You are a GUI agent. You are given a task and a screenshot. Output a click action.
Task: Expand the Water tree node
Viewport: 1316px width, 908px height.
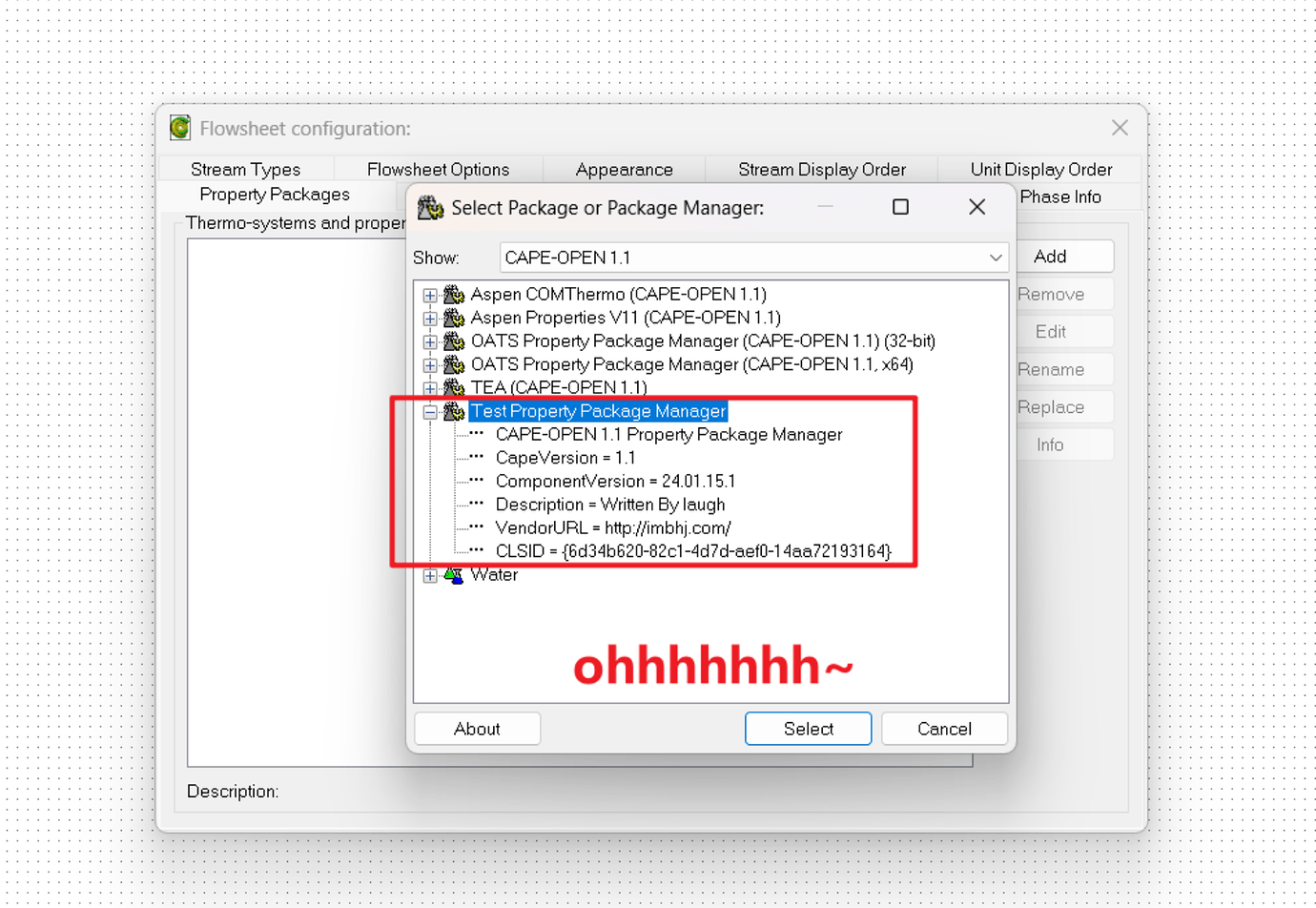tap(430, 576)
